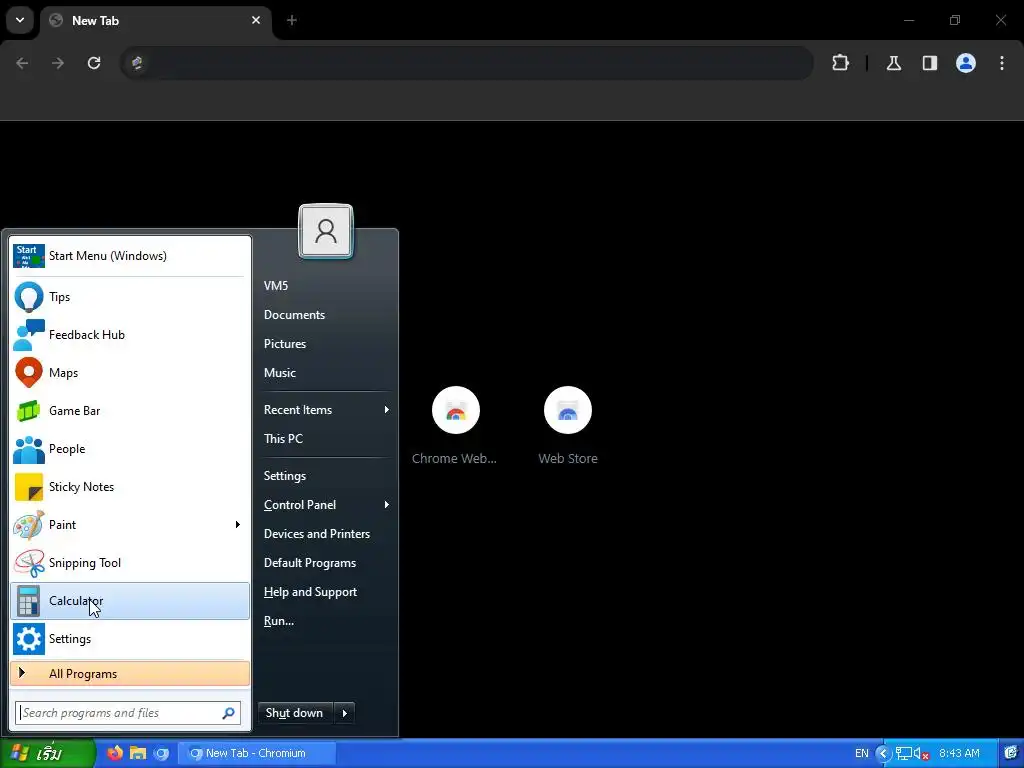
Task: Expand Recent Items submenu arrow
Action: 387,409
